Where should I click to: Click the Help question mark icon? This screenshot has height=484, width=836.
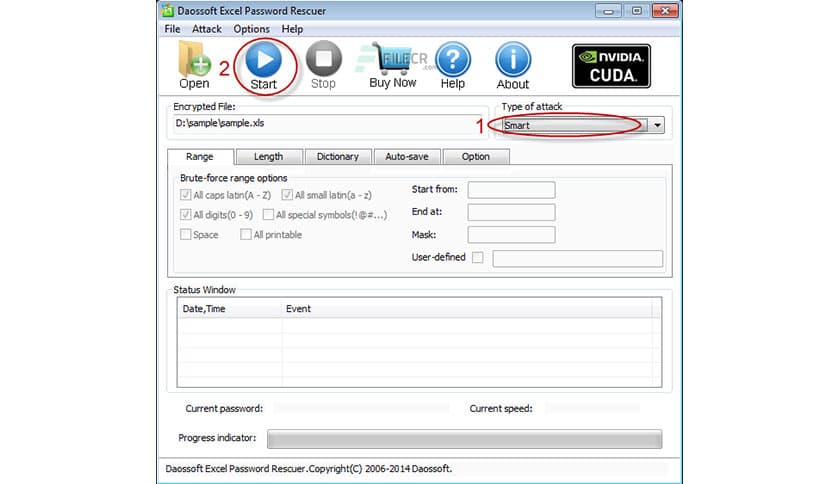[453, 60]
